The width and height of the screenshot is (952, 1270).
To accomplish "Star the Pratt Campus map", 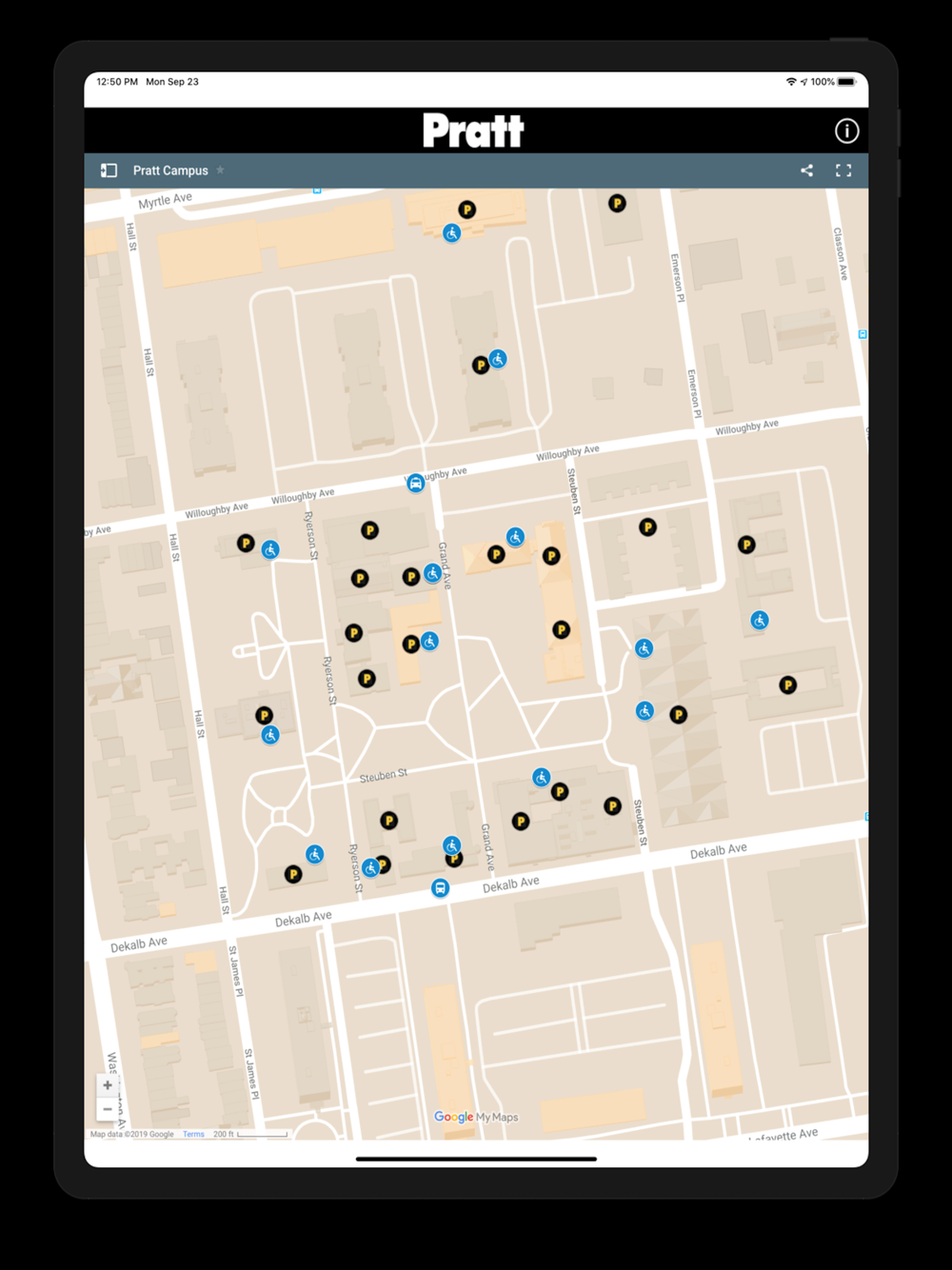I will (220, 169).
